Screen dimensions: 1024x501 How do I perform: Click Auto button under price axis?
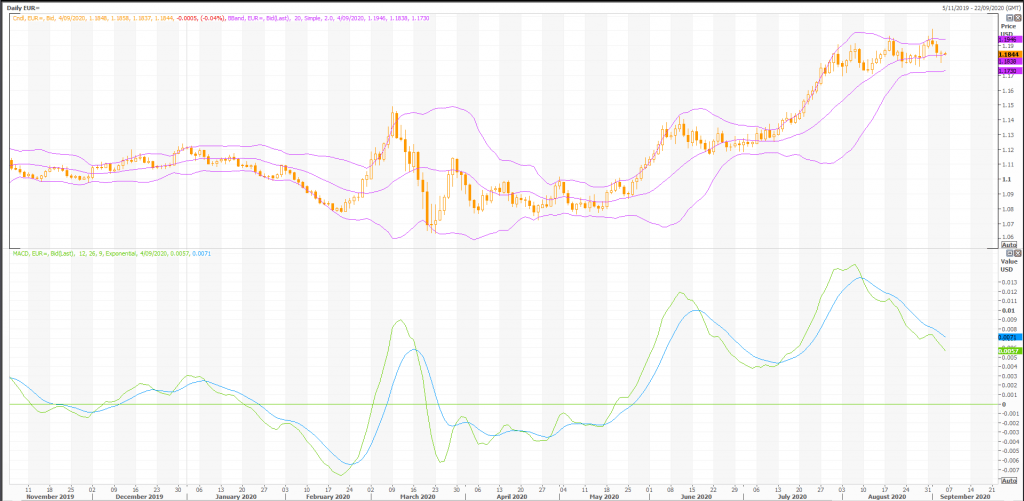coord(1008,244)
